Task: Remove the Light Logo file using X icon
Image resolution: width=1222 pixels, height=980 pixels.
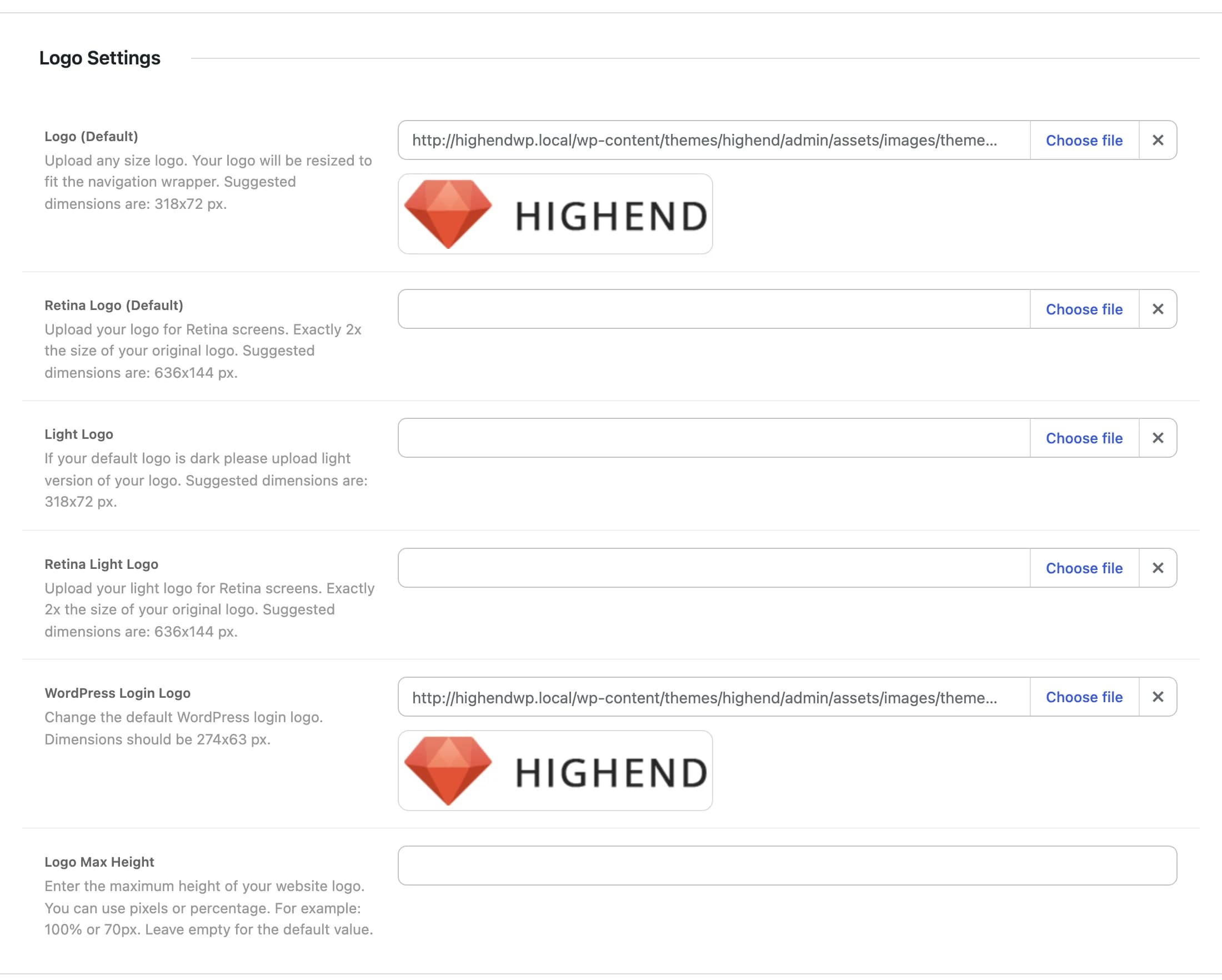Action: [x=1158, y=438]
